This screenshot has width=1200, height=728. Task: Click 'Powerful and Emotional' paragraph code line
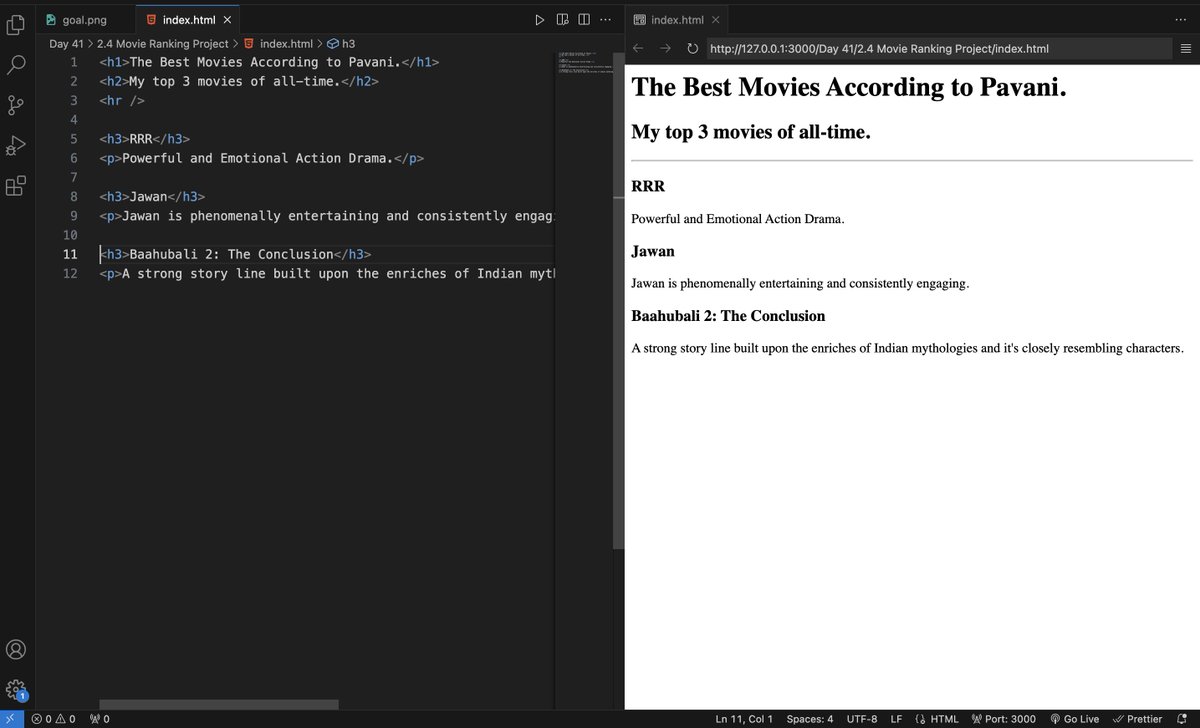261,158
